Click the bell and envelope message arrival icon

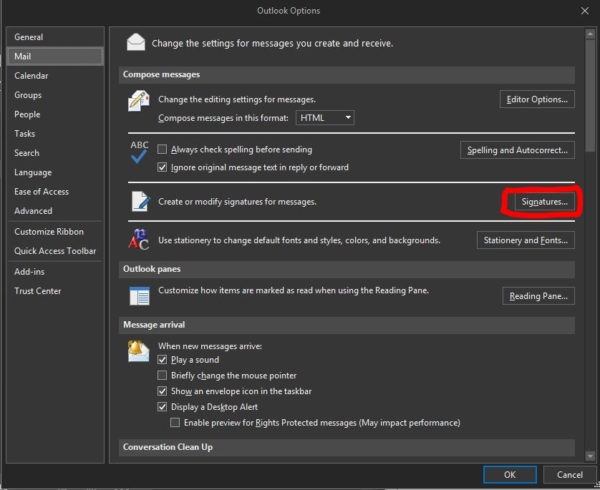(139, 351)
